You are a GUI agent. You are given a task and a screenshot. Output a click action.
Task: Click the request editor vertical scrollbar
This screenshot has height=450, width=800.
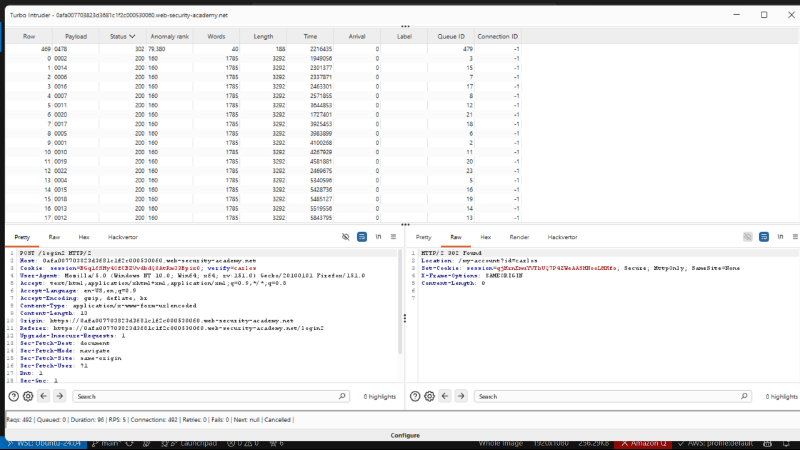point(400,302)
